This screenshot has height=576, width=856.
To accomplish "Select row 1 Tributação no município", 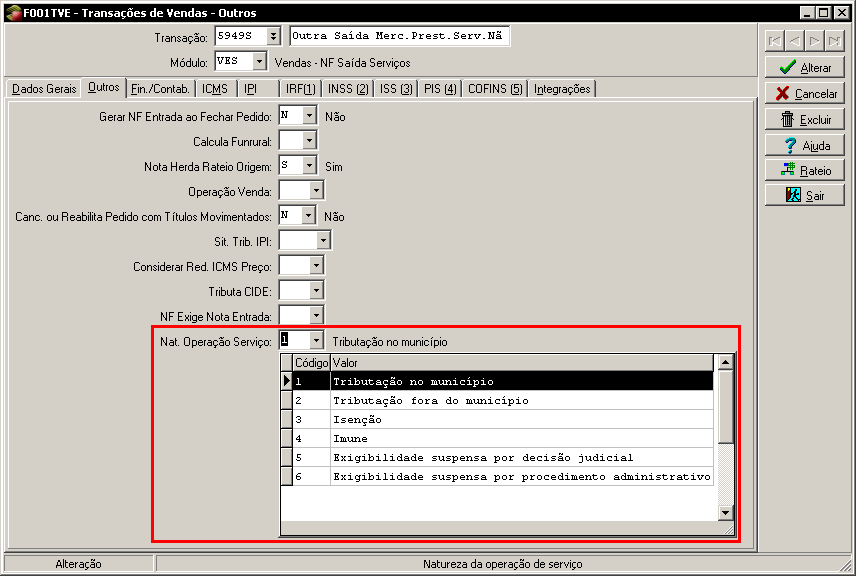I will coord(503,381).
